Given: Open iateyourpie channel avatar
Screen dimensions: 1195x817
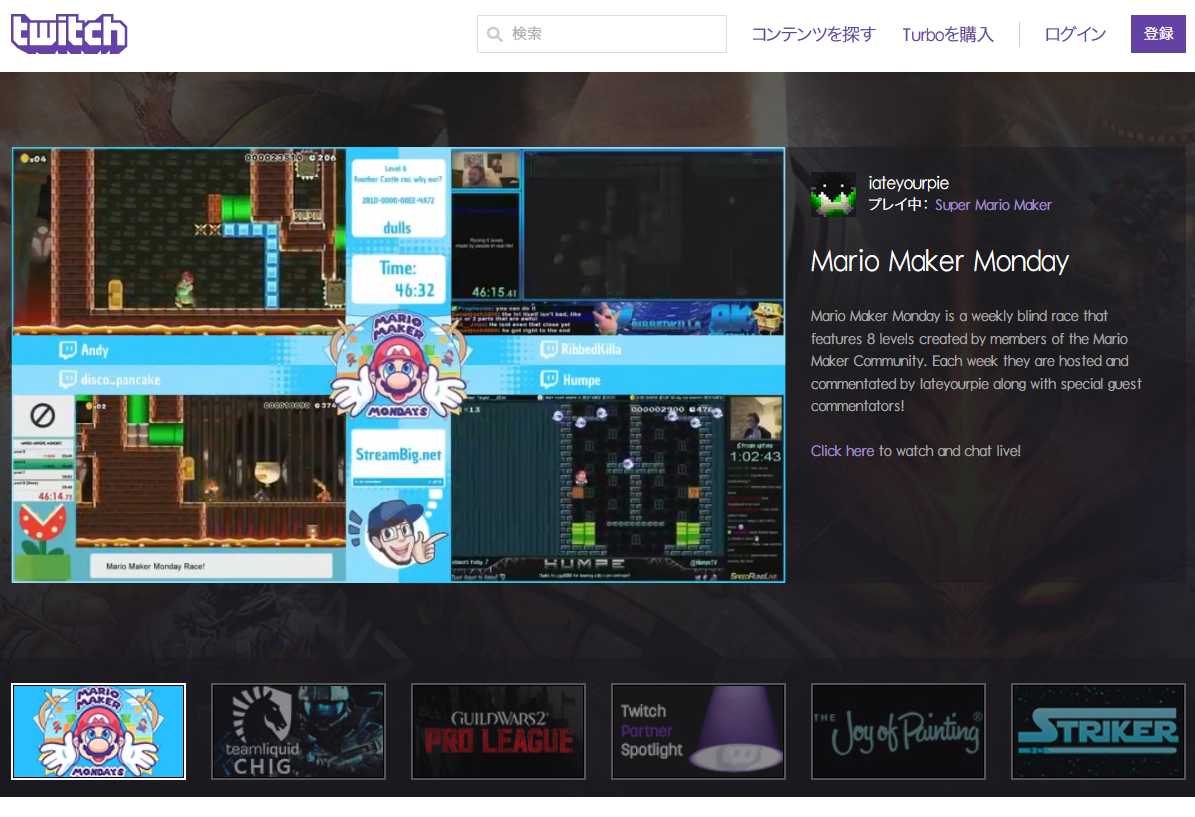Looking at the screenshot, I should click(x=833, y=194).
